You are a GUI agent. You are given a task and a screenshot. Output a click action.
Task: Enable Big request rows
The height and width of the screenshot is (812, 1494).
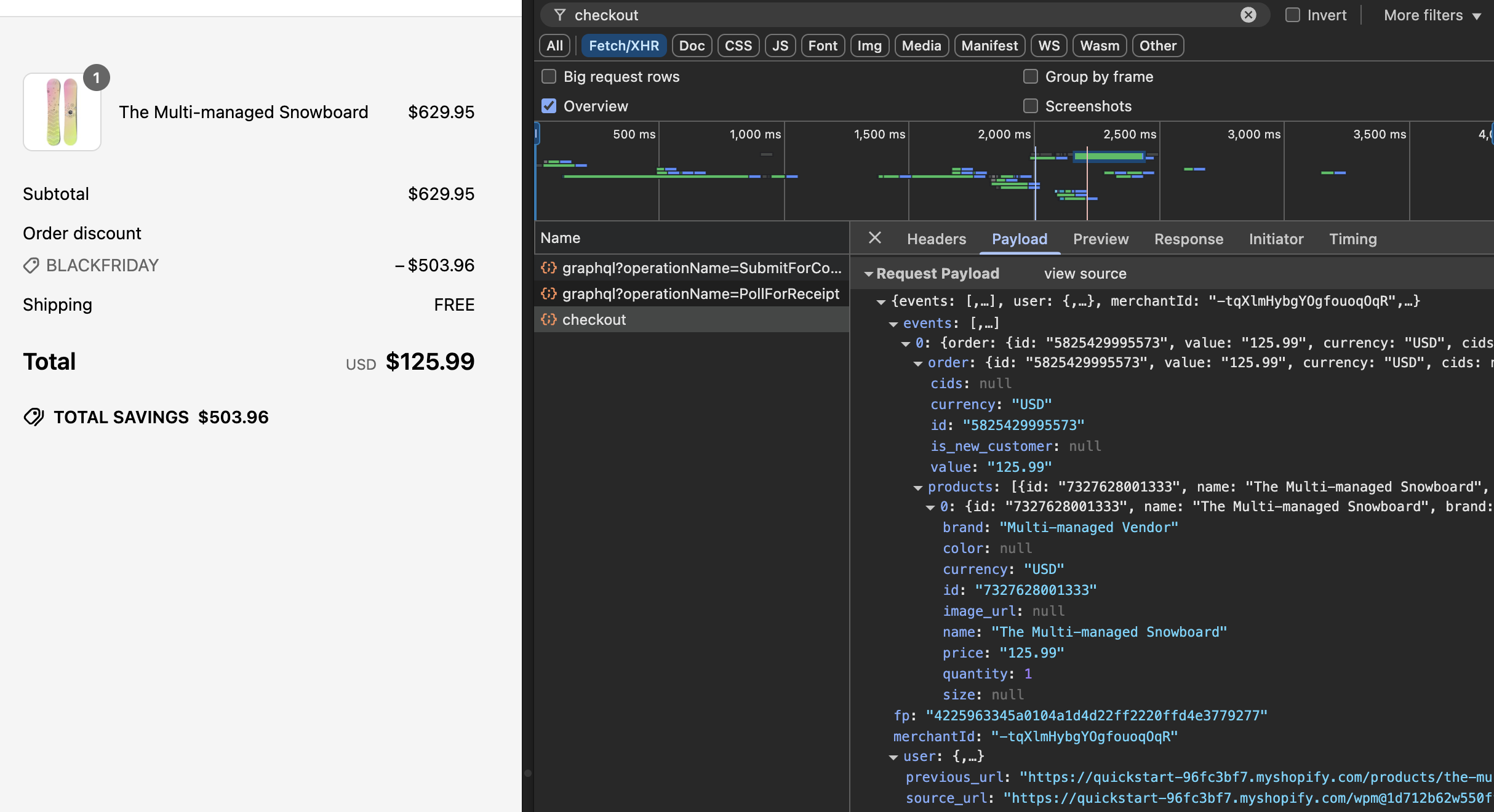coord(548,76)
